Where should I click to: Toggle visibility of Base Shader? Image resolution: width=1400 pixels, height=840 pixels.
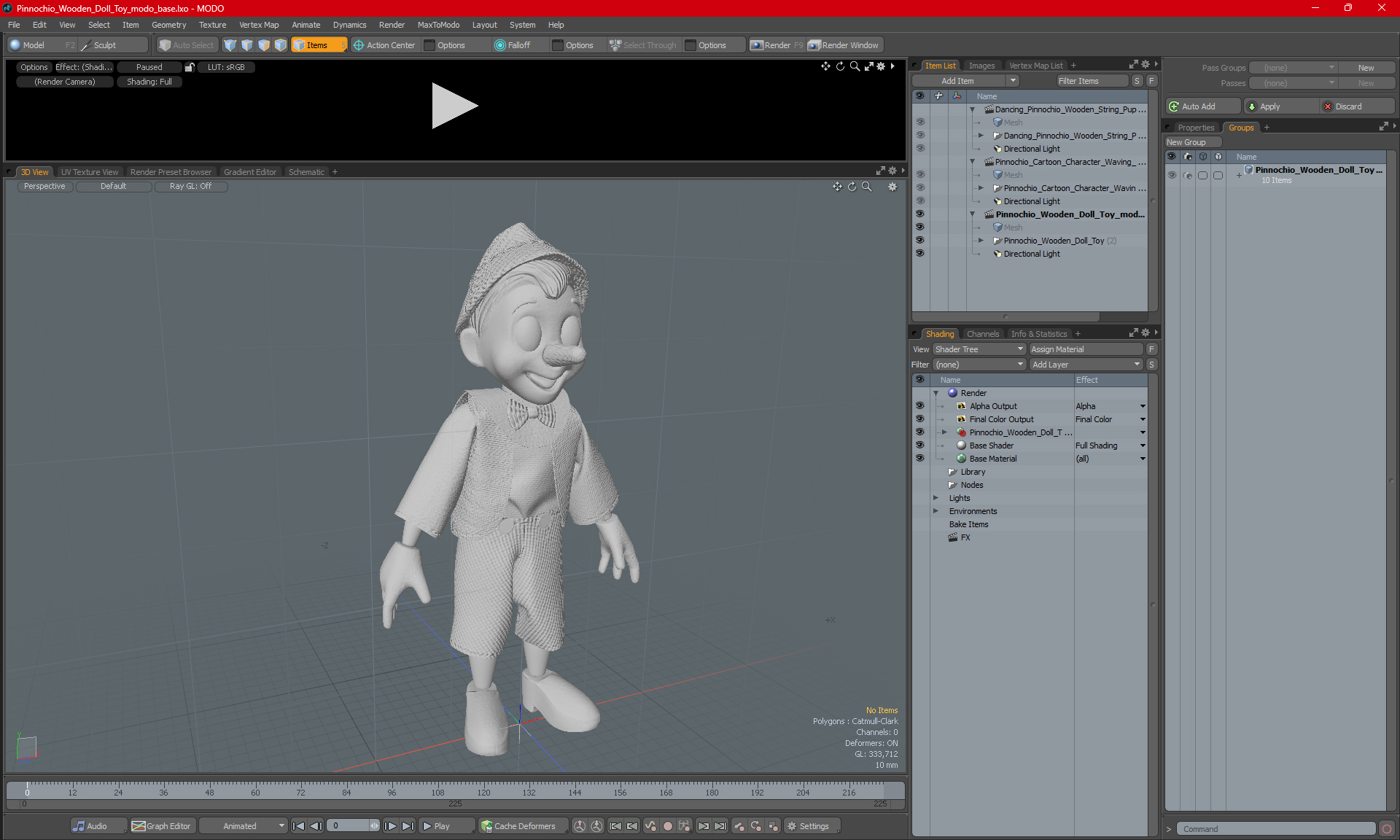click(919, 446)
